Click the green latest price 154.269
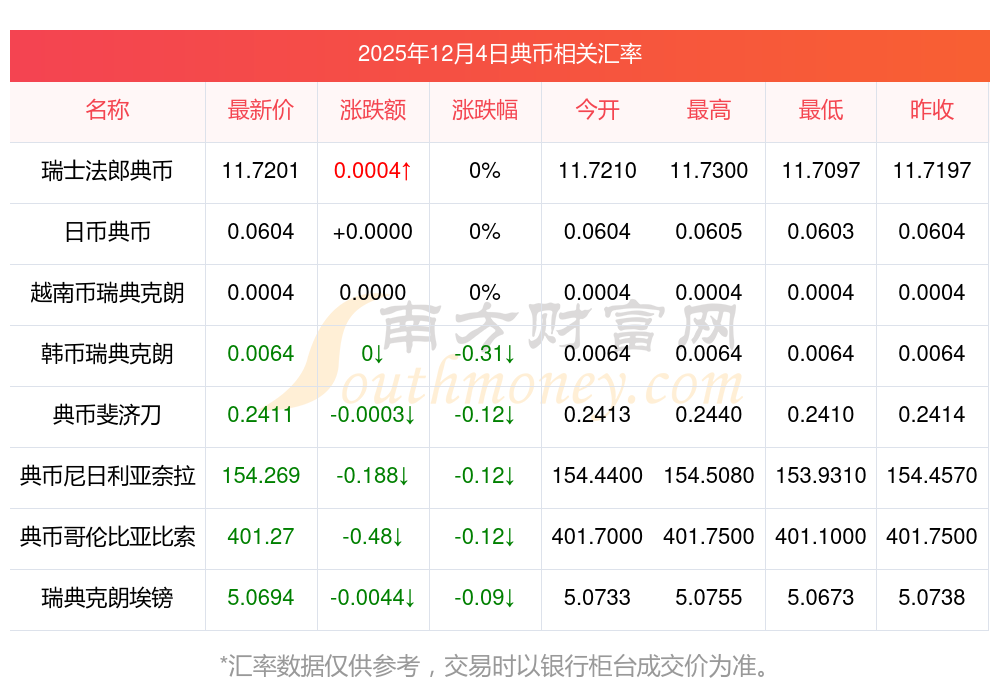Screen dimensions: 1000x697 [x=260, y=476]
